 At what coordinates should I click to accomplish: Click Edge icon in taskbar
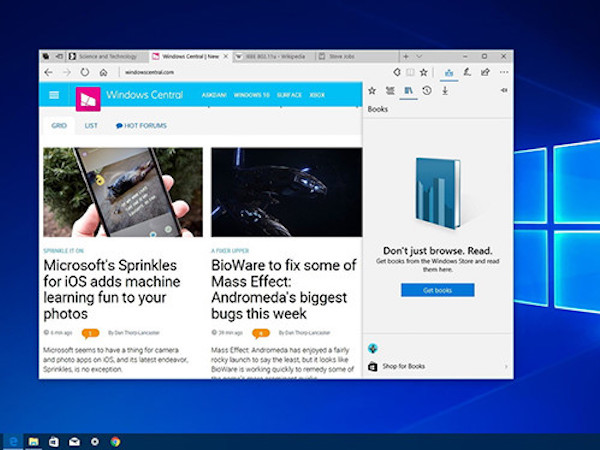pos(13,442)
